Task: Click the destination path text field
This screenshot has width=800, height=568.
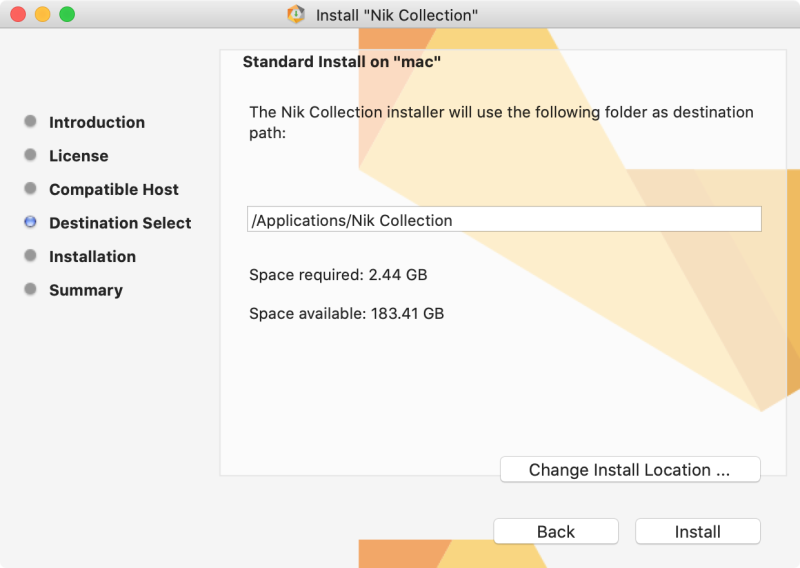Action: point(504,220)
